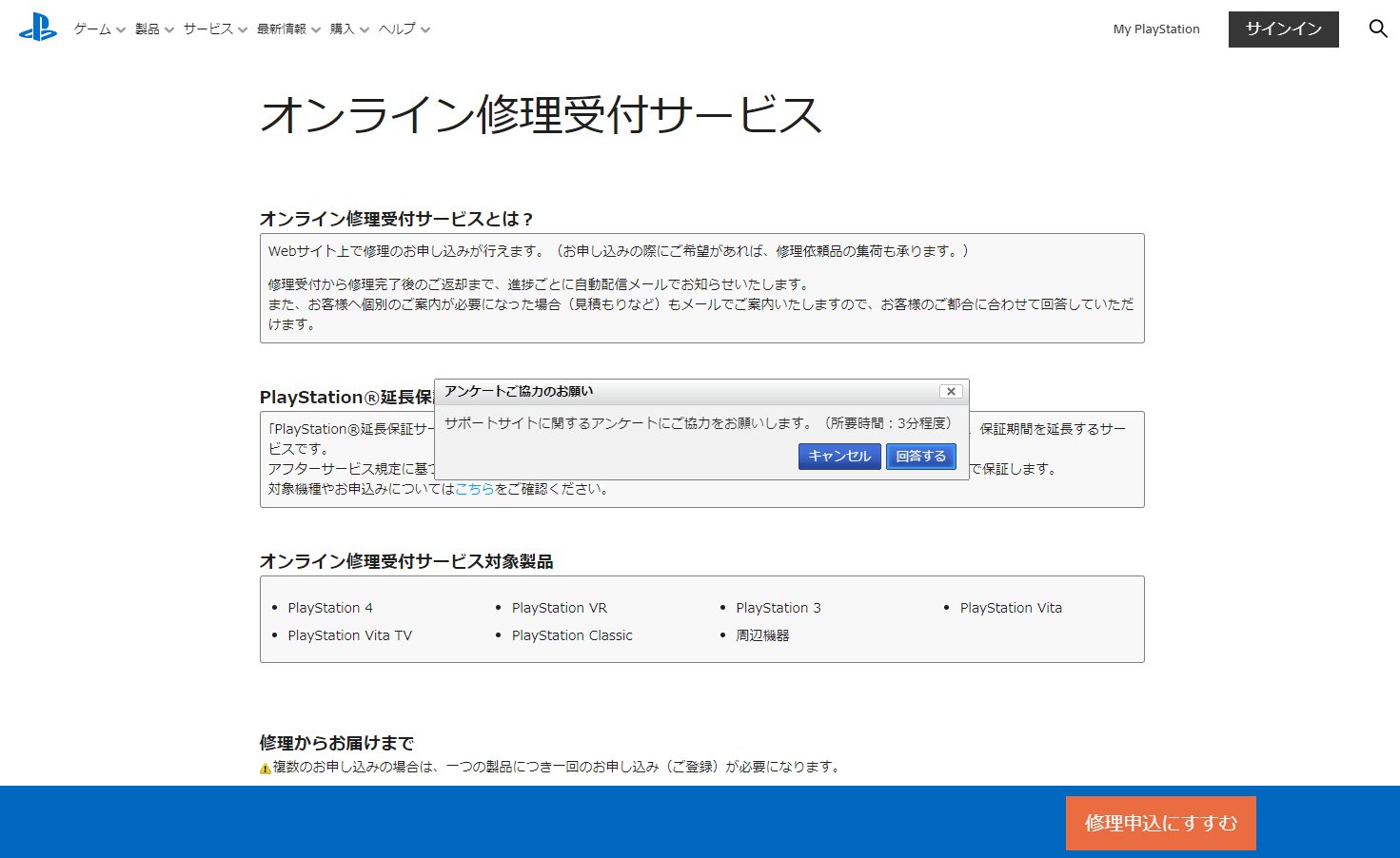1400x858 pixels.
Task: Click キャンセル to dismiss the survey
Action: coord(838,456)
